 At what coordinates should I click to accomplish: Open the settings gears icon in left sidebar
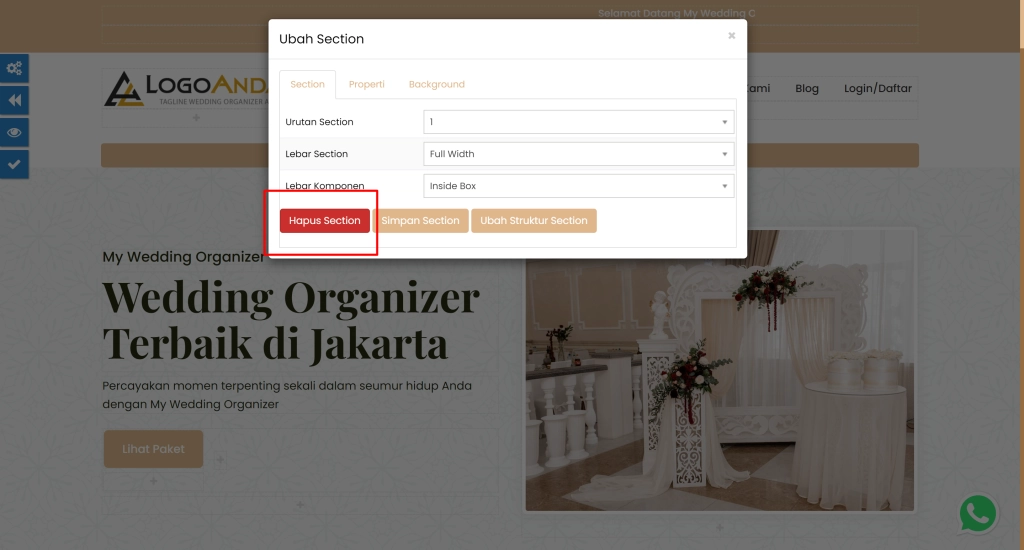[14, 68]
